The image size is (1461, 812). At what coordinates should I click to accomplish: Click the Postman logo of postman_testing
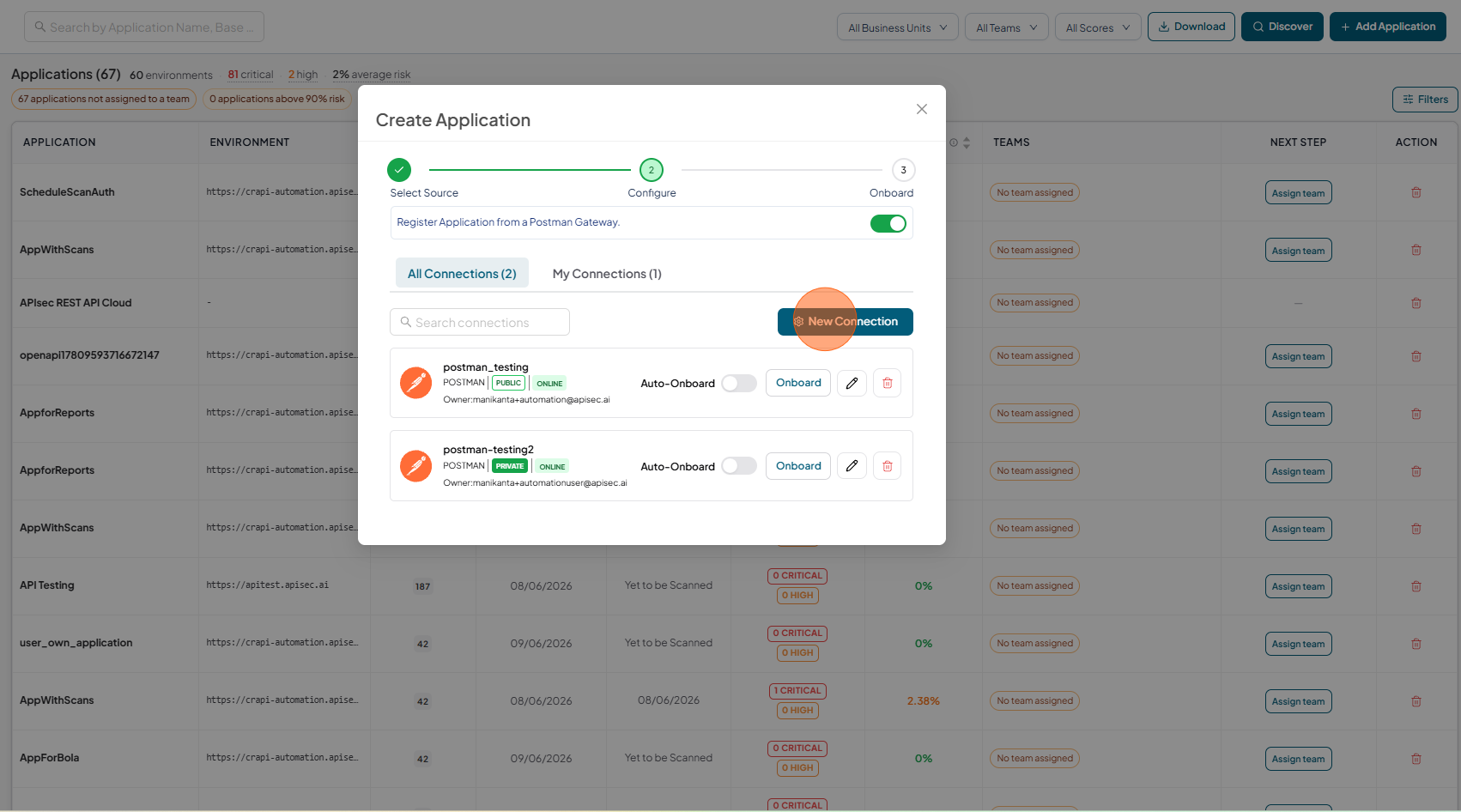pyautogui.click(x=416, y=383)
